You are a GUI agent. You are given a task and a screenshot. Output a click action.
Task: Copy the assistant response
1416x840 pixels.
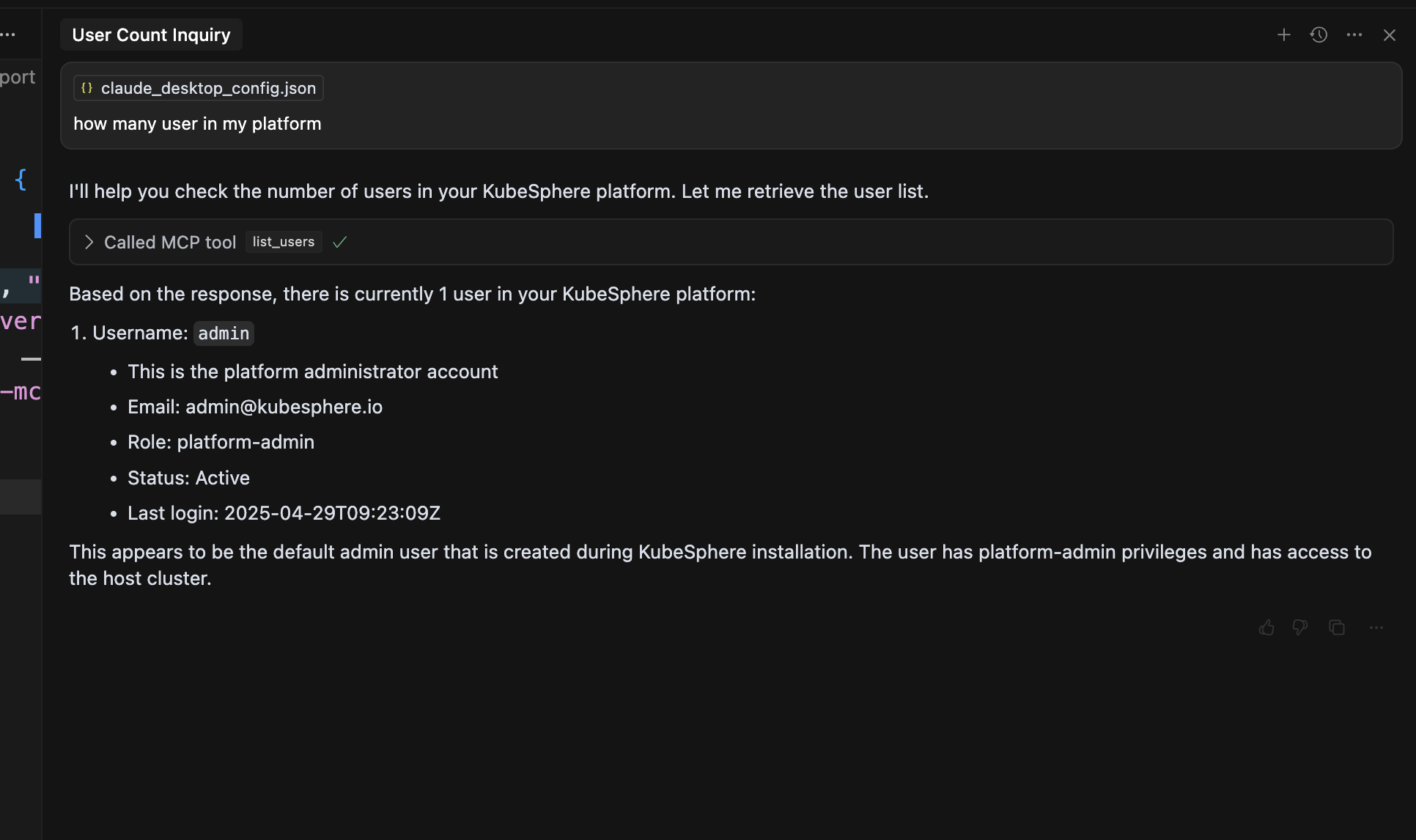(1337, 627)
